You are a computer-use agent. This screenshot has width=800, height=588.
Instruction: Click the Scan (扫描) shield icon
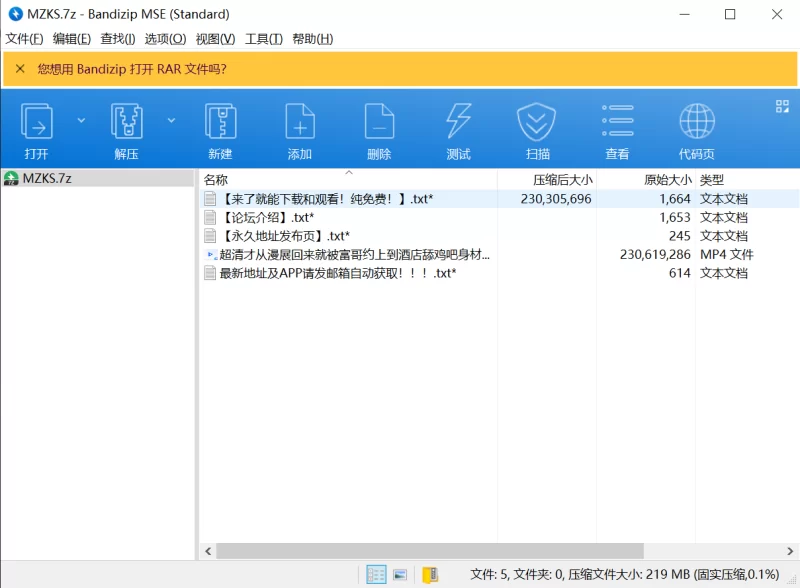[536, 121]
